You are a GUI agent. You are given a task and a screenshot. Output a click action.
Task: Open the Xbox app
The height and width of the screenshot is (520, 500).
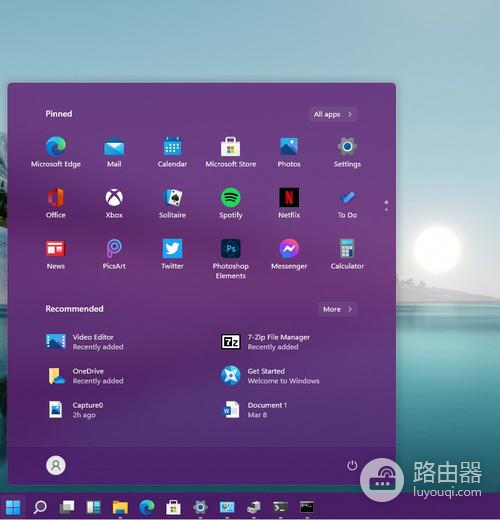coord(114,203)
